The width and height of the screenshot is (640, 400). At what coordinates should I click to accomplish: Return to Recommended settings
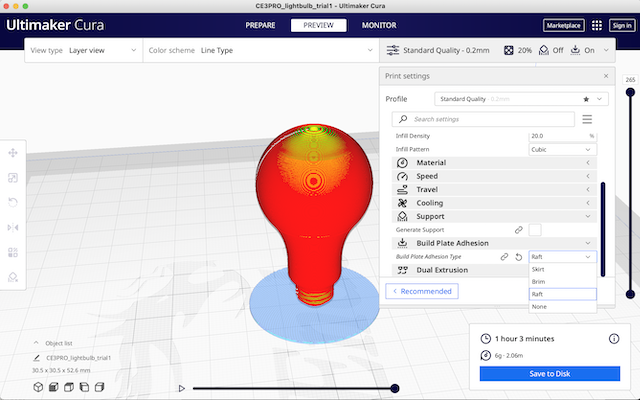click(422, 291)
